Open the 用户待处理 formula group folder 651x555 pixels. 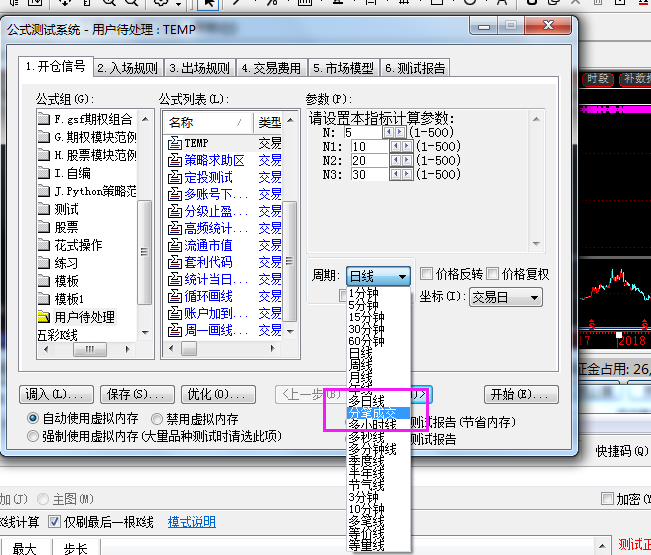[45, 317]
